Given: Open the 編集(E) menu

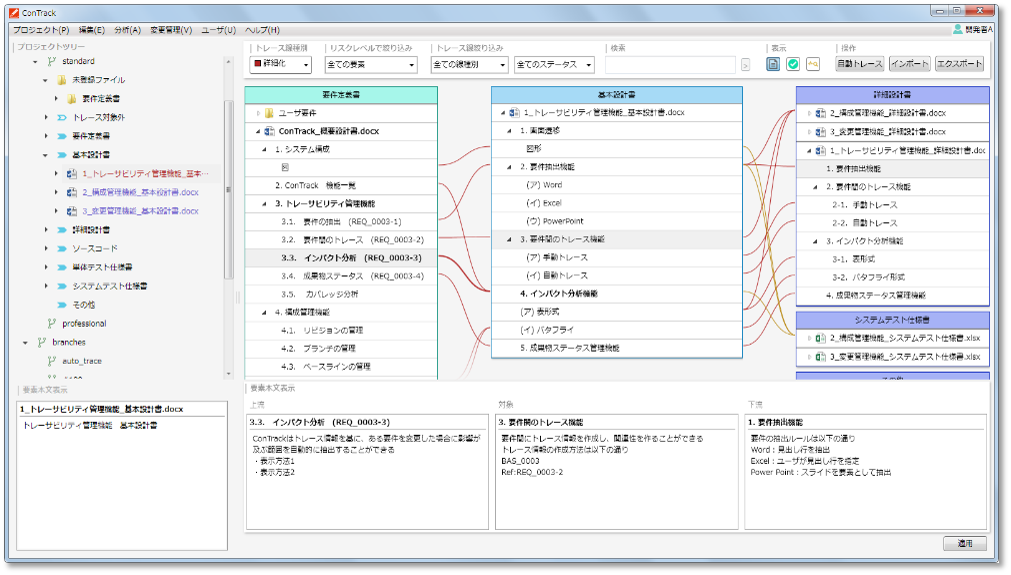Looking at the screenshot, I should 92,30.
